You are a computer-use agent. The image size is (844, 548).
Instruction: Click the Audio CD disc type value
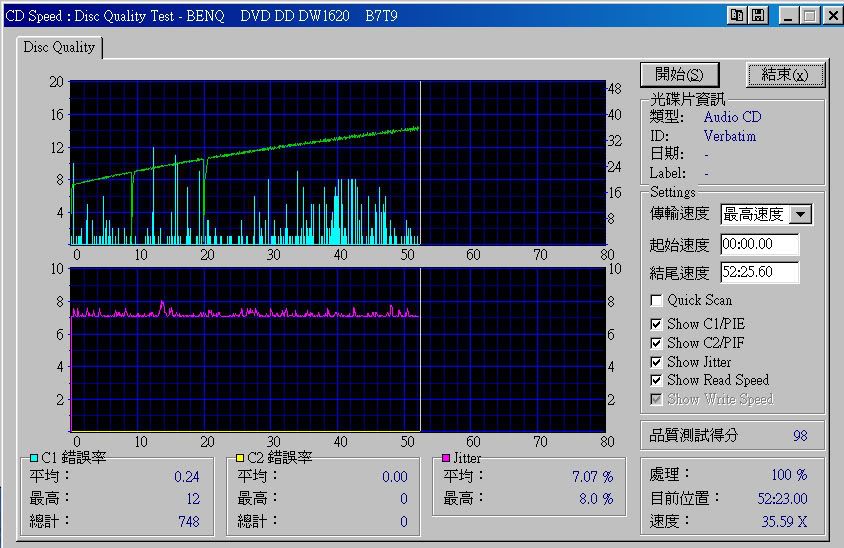[x=733, y=117]
